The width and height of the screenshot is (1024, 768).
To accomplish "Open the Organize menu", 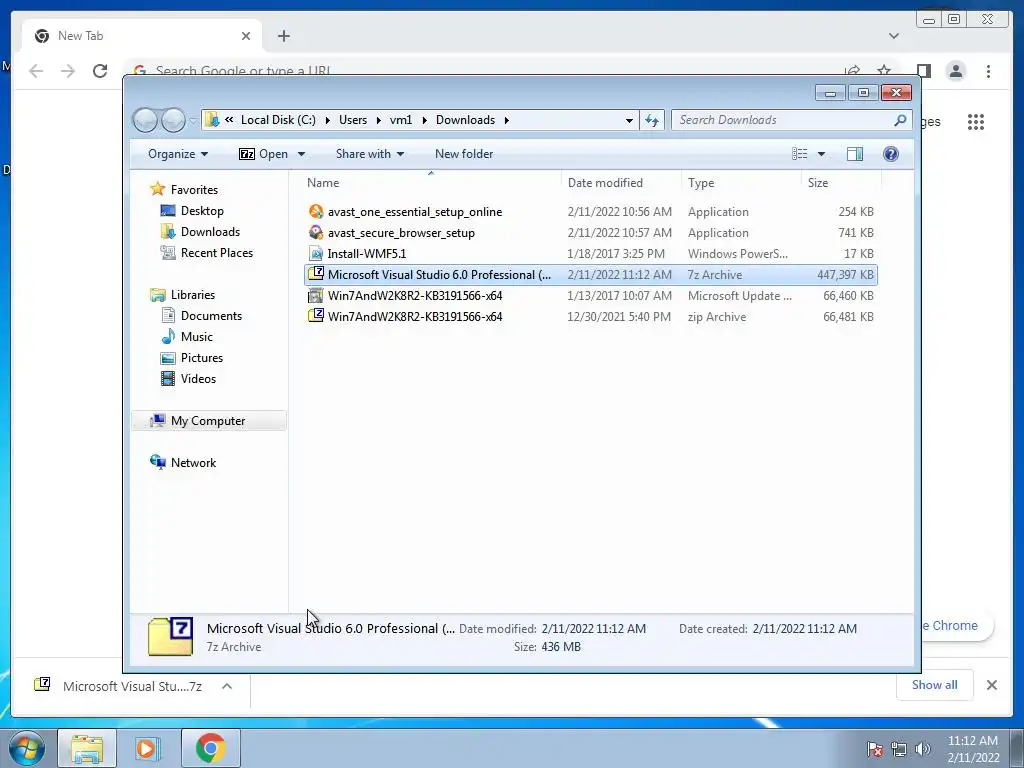I will [178, 154].
